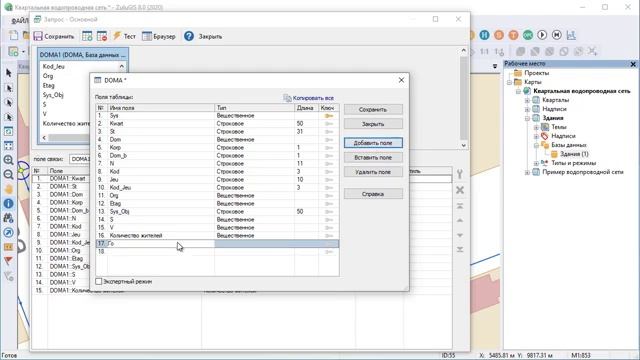Toggle key icon for Sys field row
Viewport: 640px width, 360px height.
point(329,116)
